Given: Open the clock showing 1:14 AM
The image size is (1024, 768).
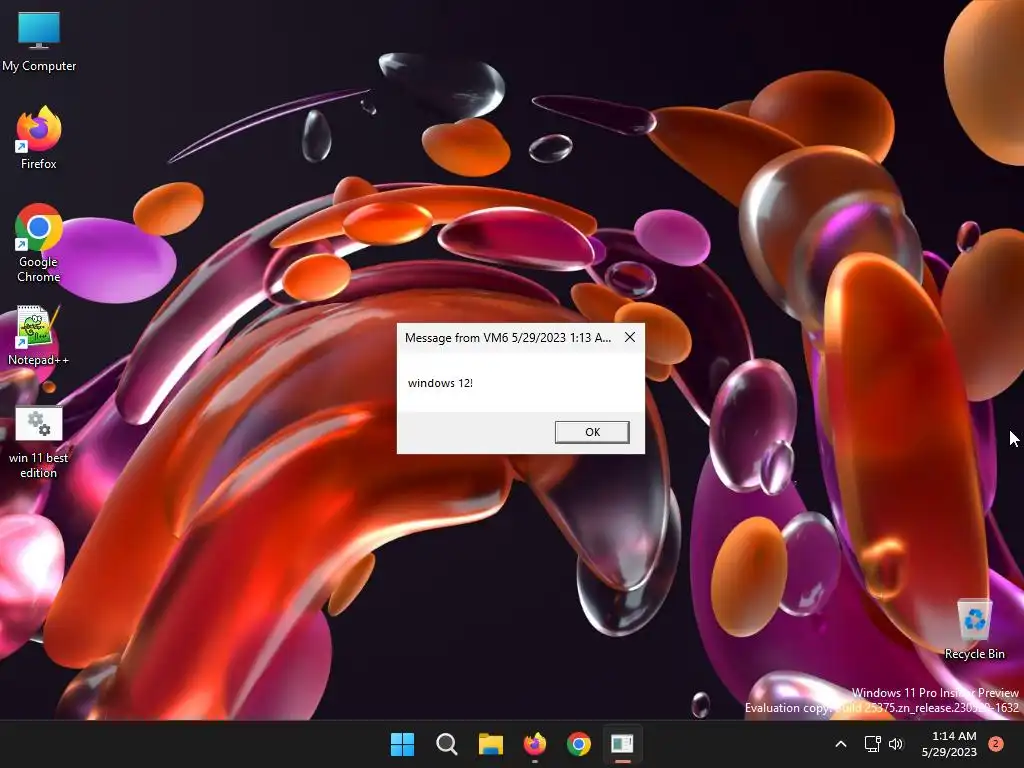Looking at the screenshot, I should pyautogui.click(x=950, y=744).
